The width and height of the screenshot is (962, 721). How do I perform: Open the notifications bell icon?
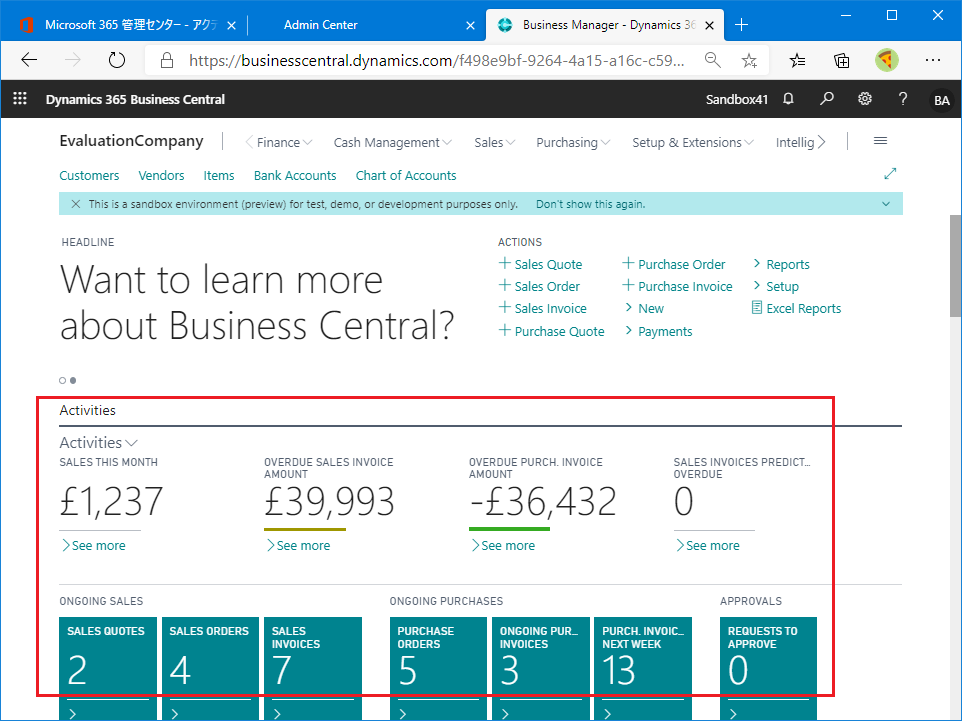point(788,99)
